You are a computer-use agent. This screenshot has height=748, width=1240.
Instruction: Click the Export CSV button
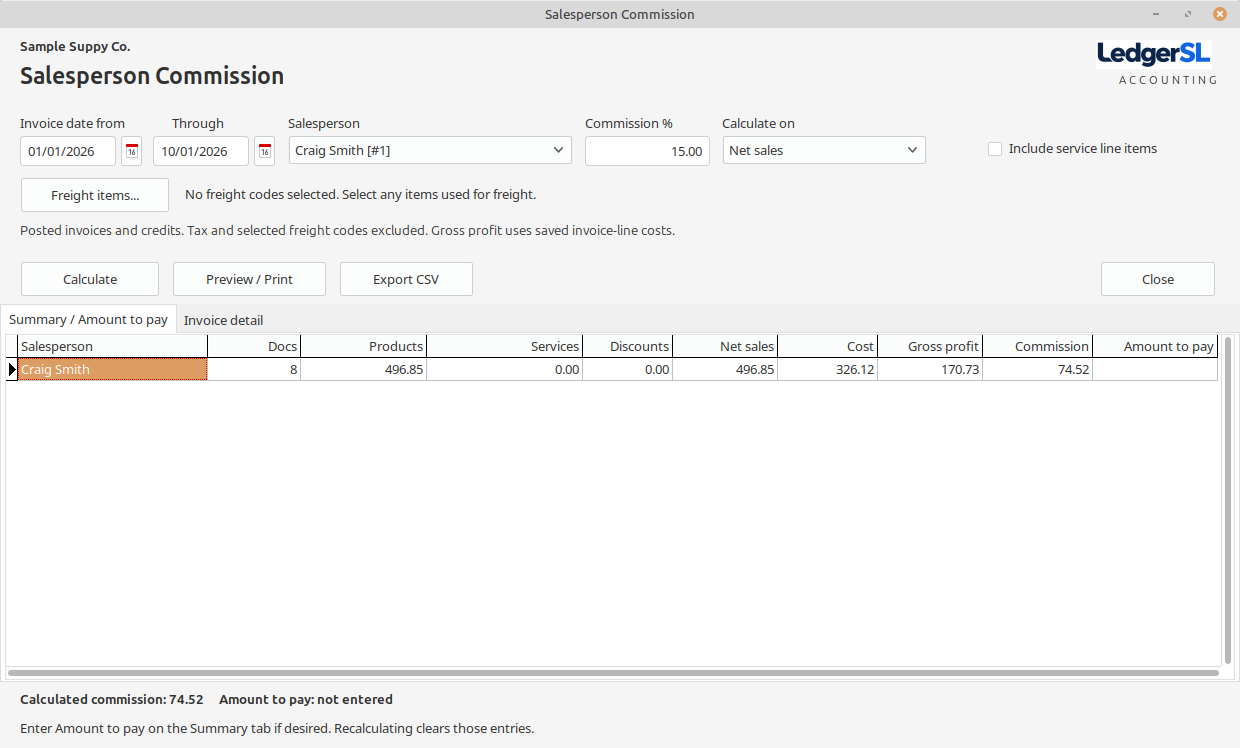pos(406,279)
